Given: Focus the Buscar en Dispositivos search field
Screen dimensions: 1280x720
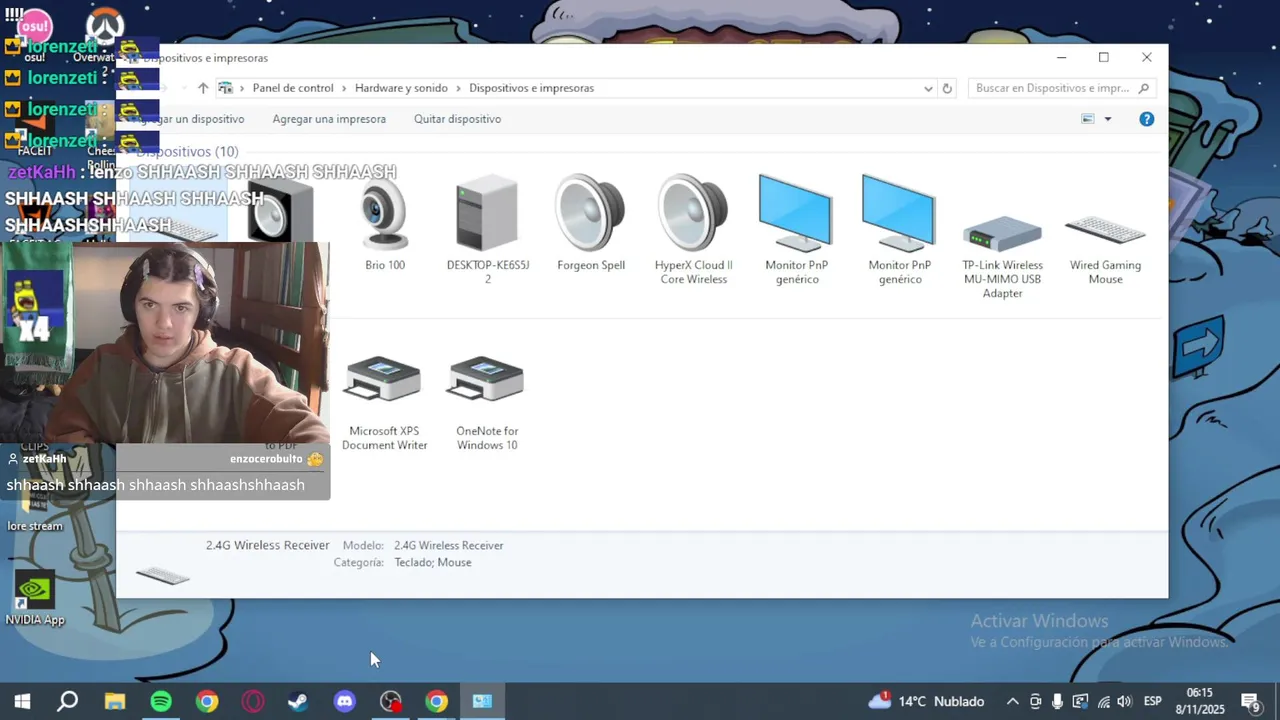Looking at the screenshot, I should 1062,88.
